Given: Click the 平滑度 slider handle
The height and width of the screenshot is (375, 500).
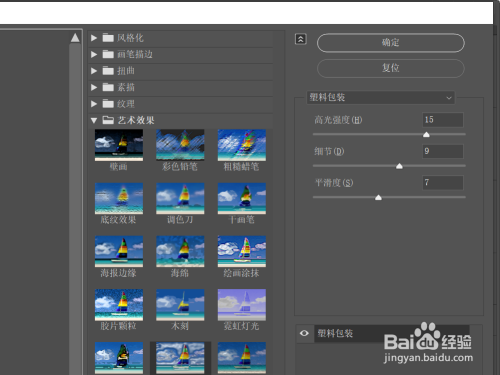Looking at the screenshot, I should (x=378, y=197).
